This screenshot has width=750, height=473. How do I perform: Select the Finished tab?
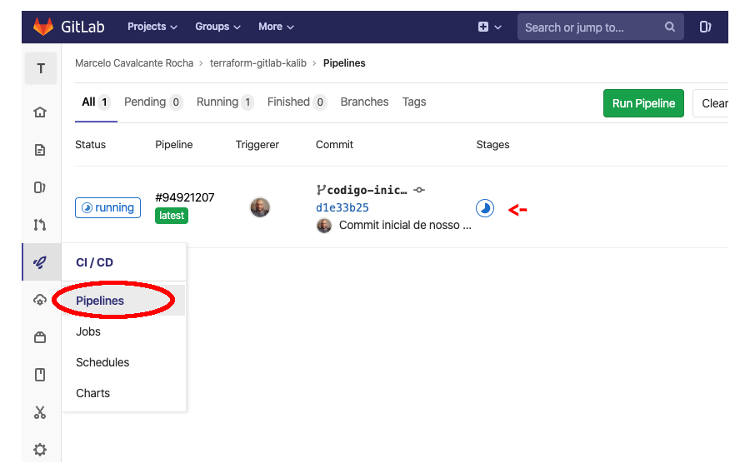click(297, 102)
